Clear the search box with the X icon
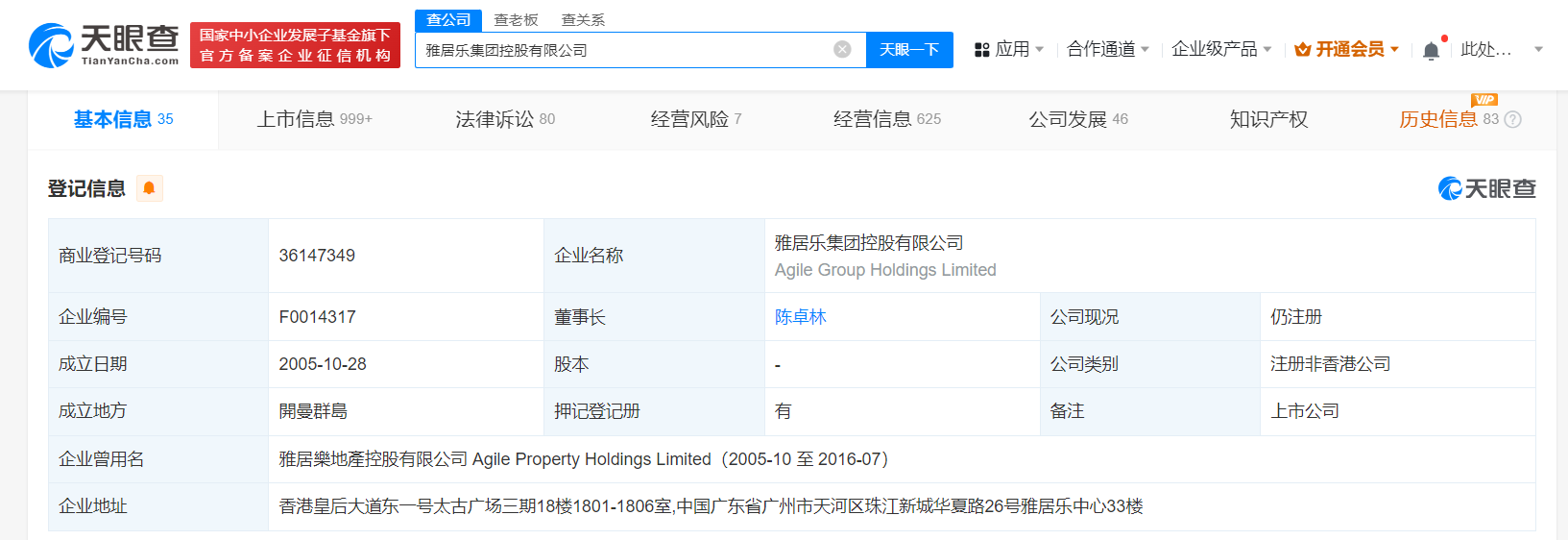 [x=842, y=49]
